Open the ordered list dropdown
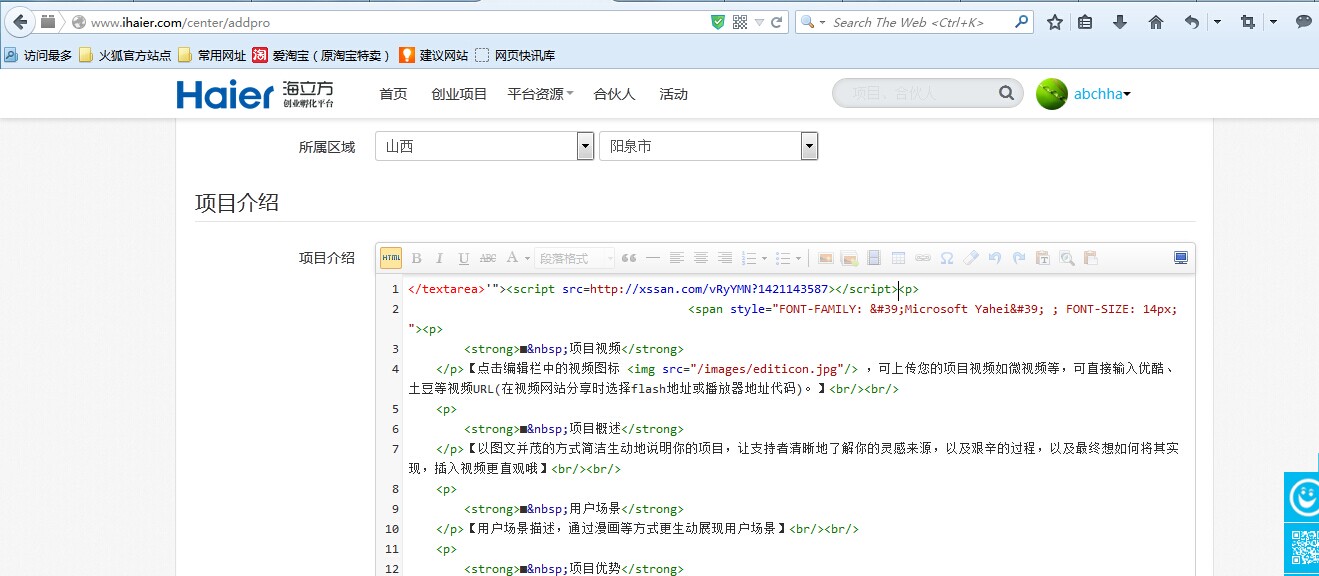Image resolution: width=1319 pixels, height=576 pixels. click(x=754, y=258)
